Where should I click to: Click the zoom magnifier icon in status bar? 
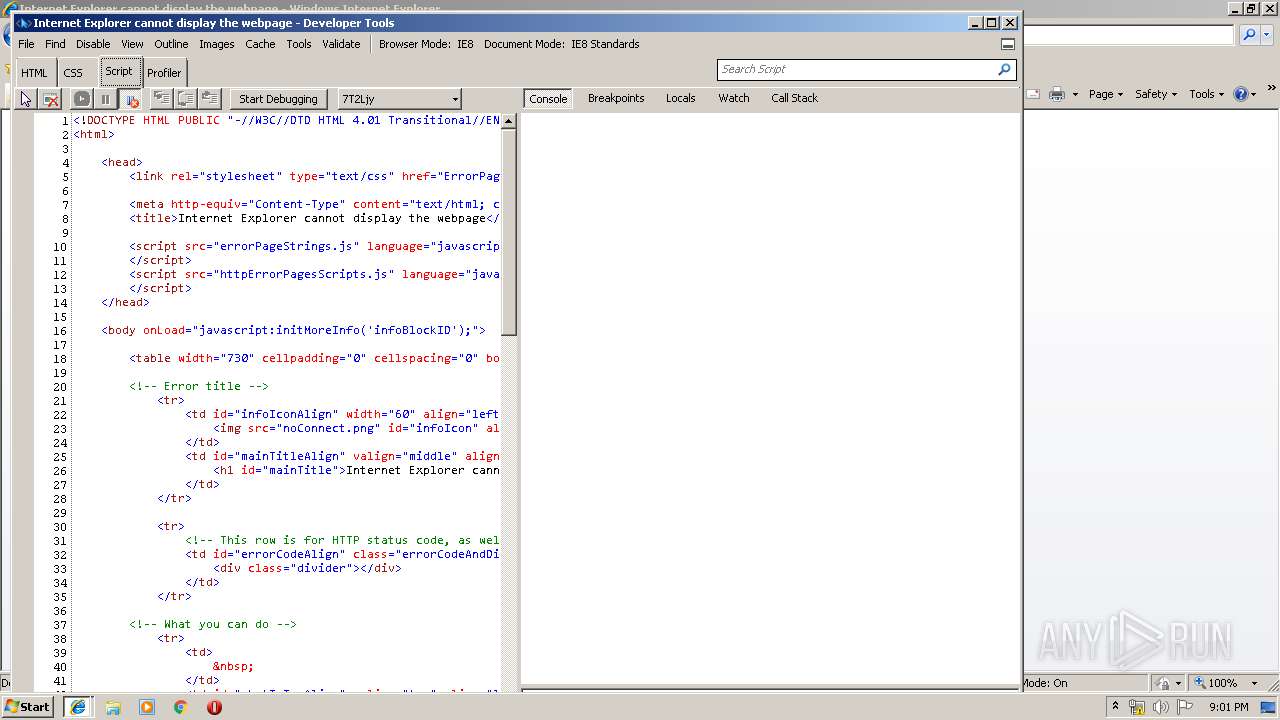tap(1198, 683)
